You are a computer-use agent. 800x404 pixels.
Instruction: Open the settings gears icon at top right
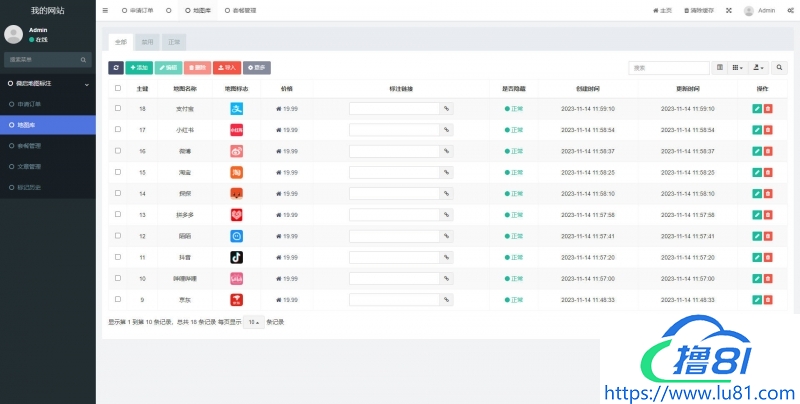pos(791,10)
